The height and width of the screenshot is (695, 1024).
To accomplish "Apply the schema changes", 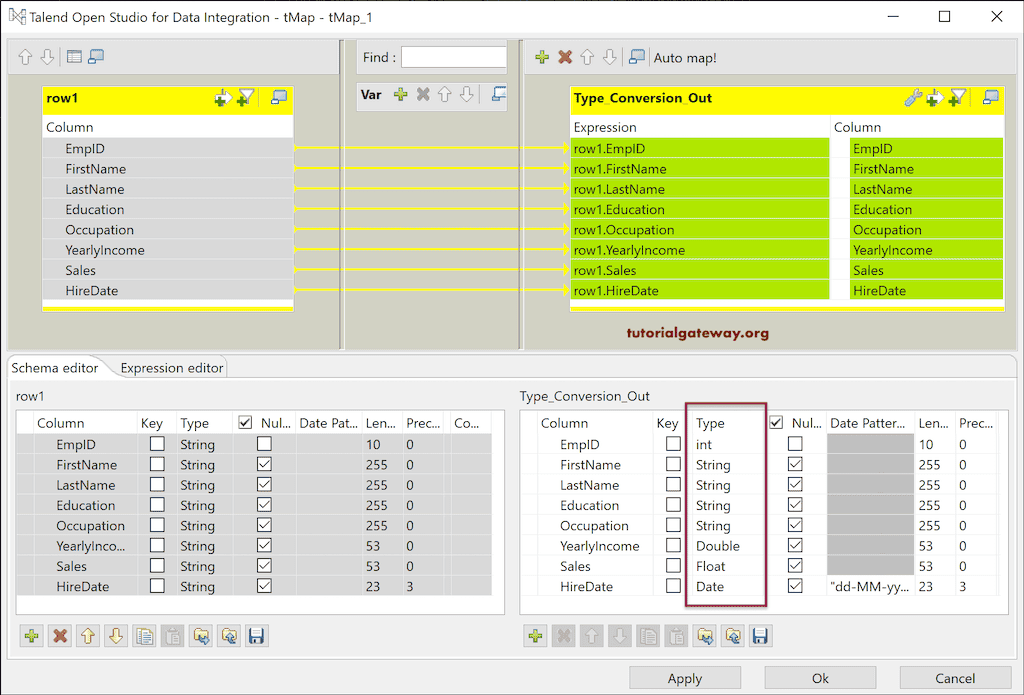I will point(685,678).
